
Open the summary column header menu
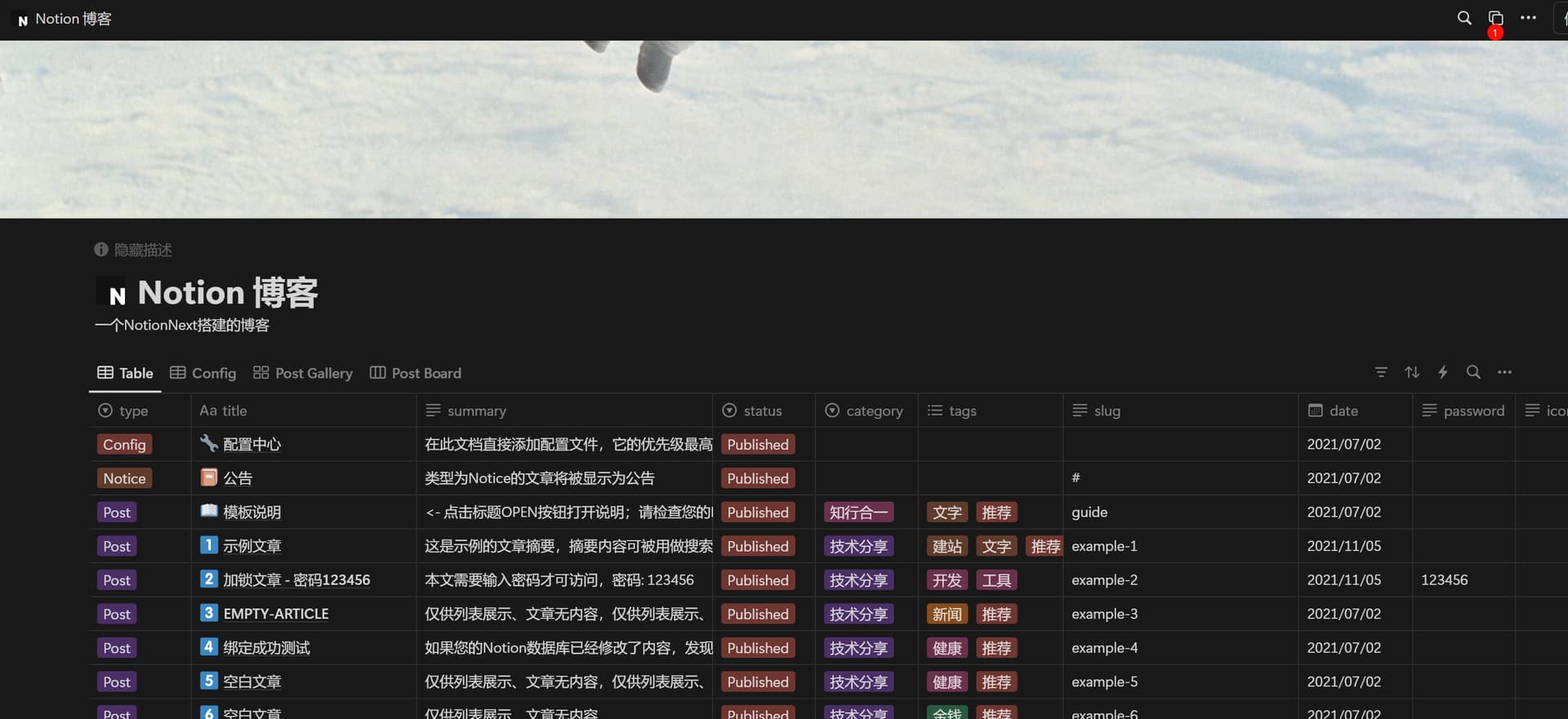[564, 411]
